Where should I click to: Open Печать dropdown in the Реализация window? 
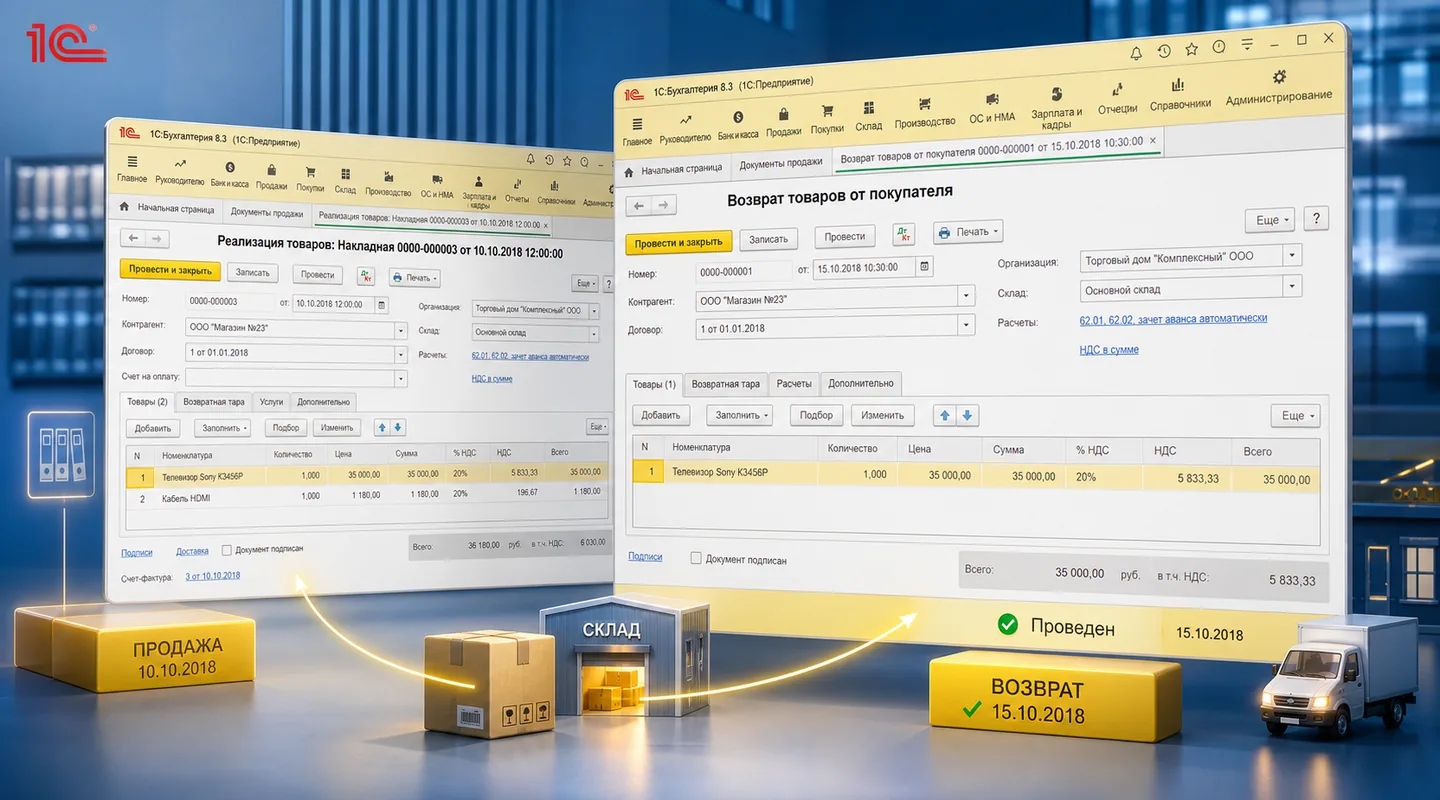[414, 278]
